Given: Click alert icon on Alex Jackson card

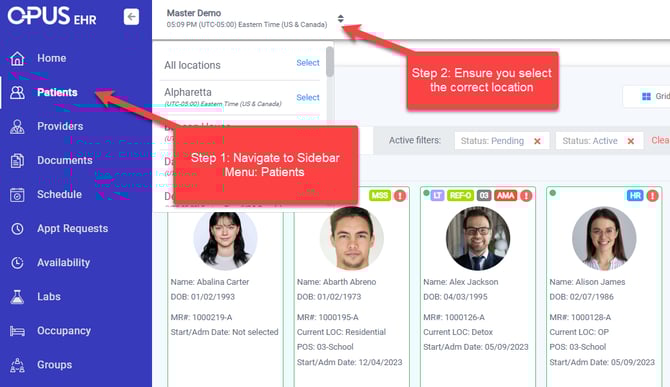Looking at the screenshot, I should tap(526, 196).
